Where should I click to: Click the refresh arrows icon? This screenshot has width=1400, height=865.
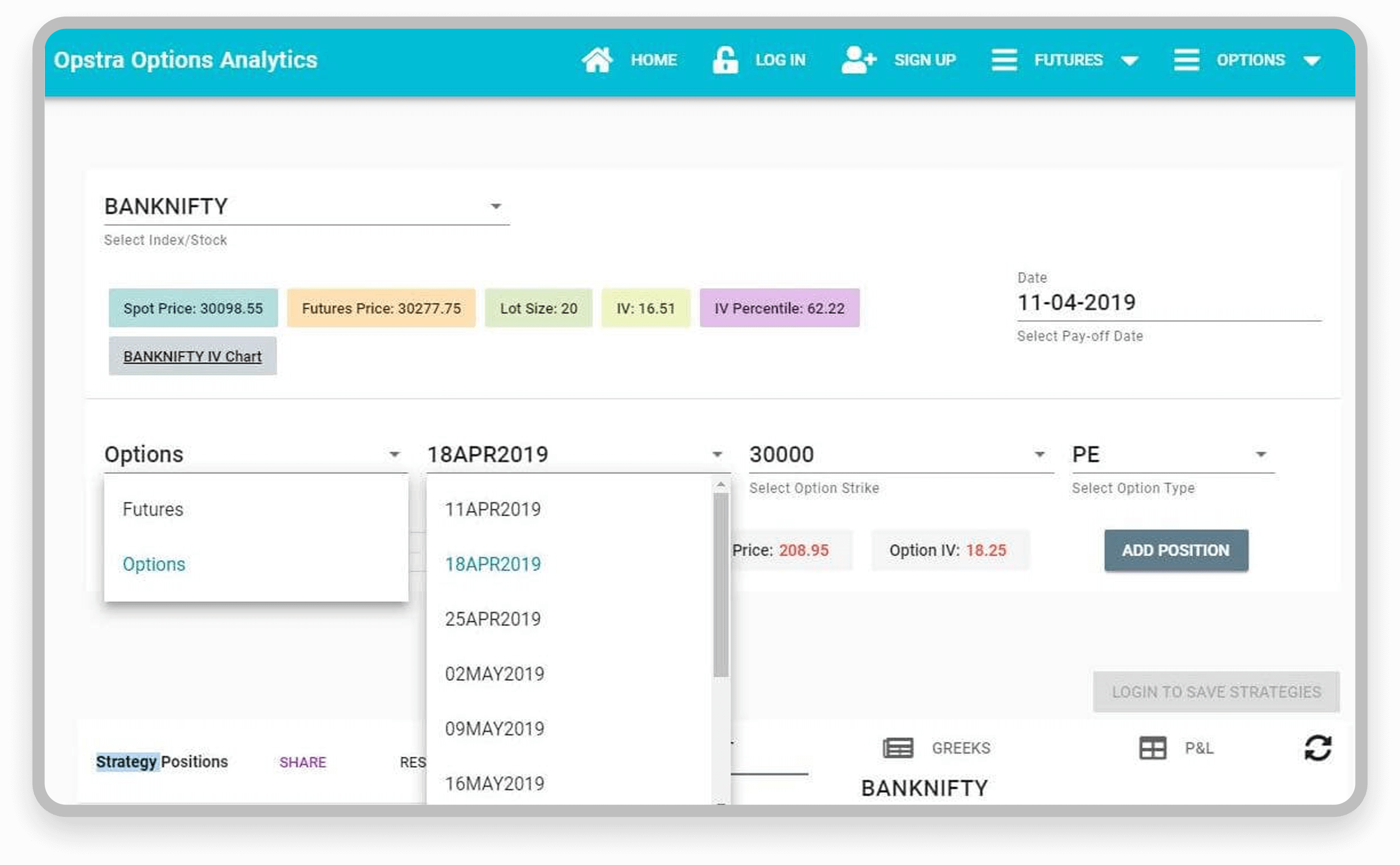point(1317,748)
